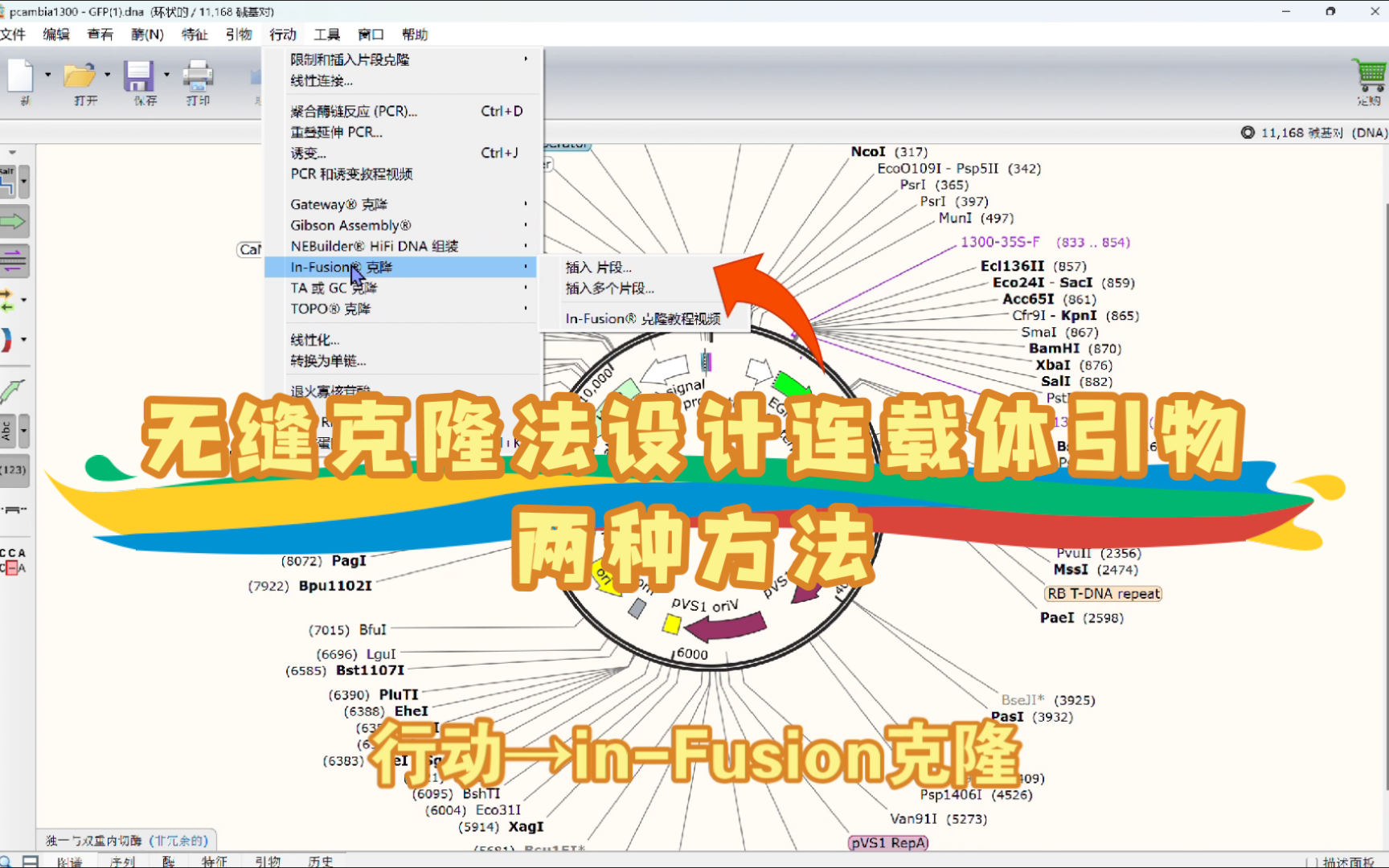Open dropdown beside the ORF arrows button
This screenshot has width=1389, height=868.
tap(24, 300)
